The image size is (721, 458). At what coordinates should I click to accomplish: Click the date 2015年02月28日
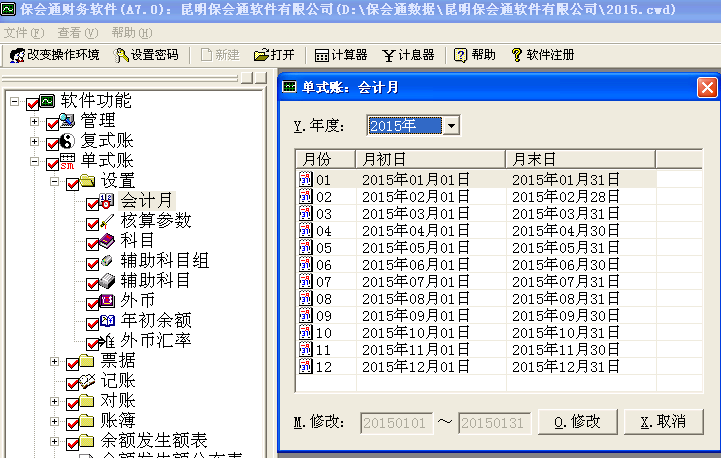[566, 197]
